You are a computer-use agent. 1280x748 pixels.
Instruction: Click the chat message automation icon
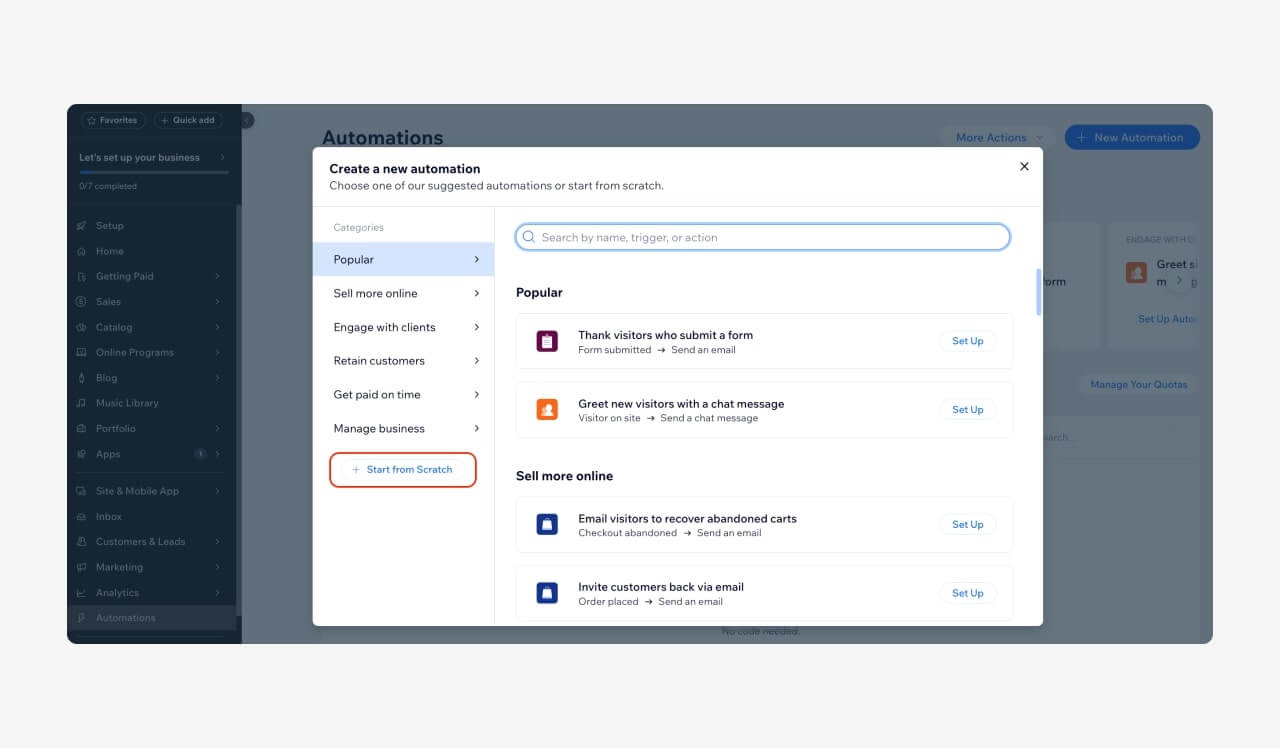click(x=546, y=409)
